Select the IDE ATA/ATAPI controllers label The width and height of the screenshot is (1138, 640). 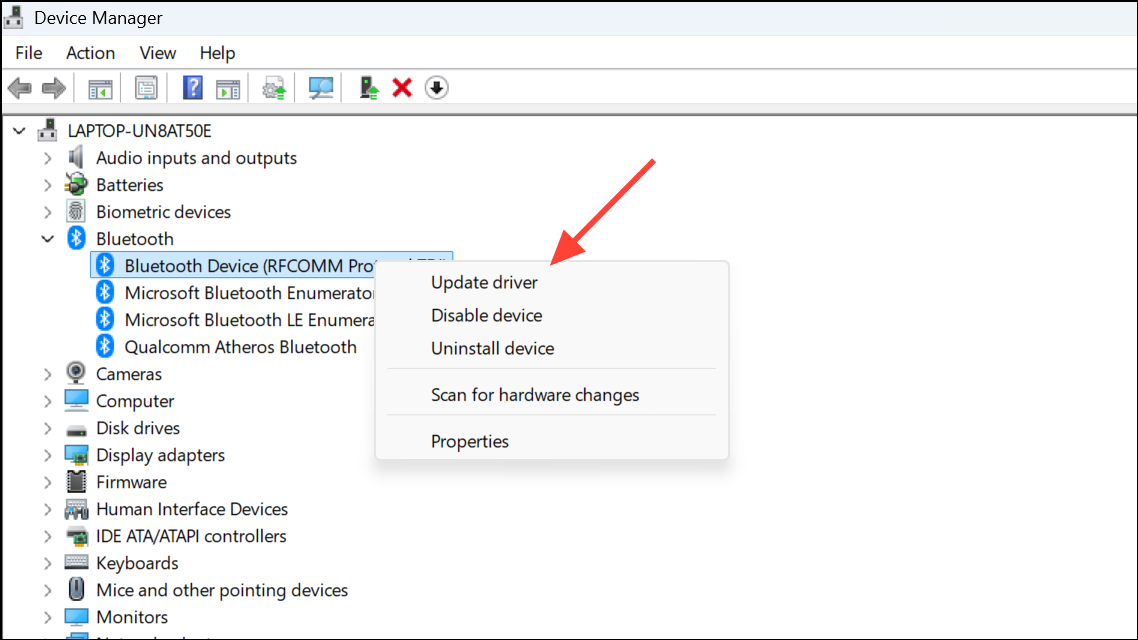191,536
